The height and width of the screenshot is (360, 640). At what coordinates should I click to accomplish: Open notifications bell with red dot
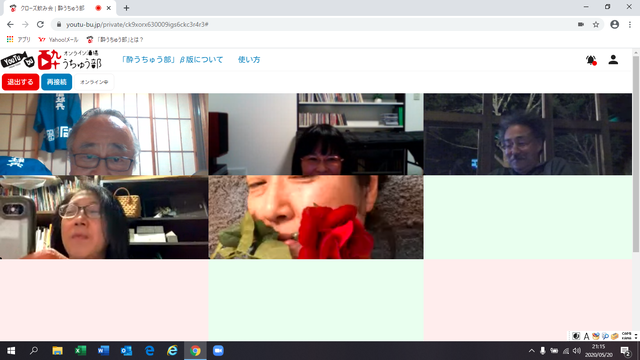coord(591,60)
